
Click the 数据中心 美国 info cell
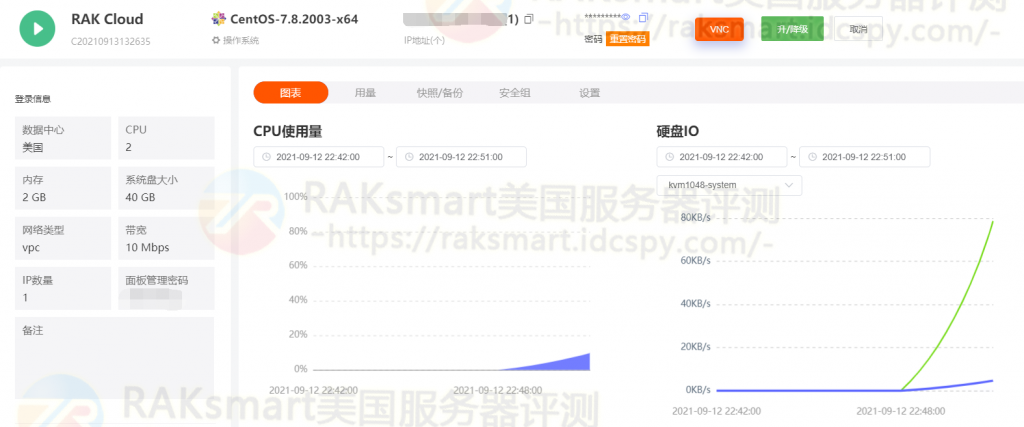pos(63,138)
